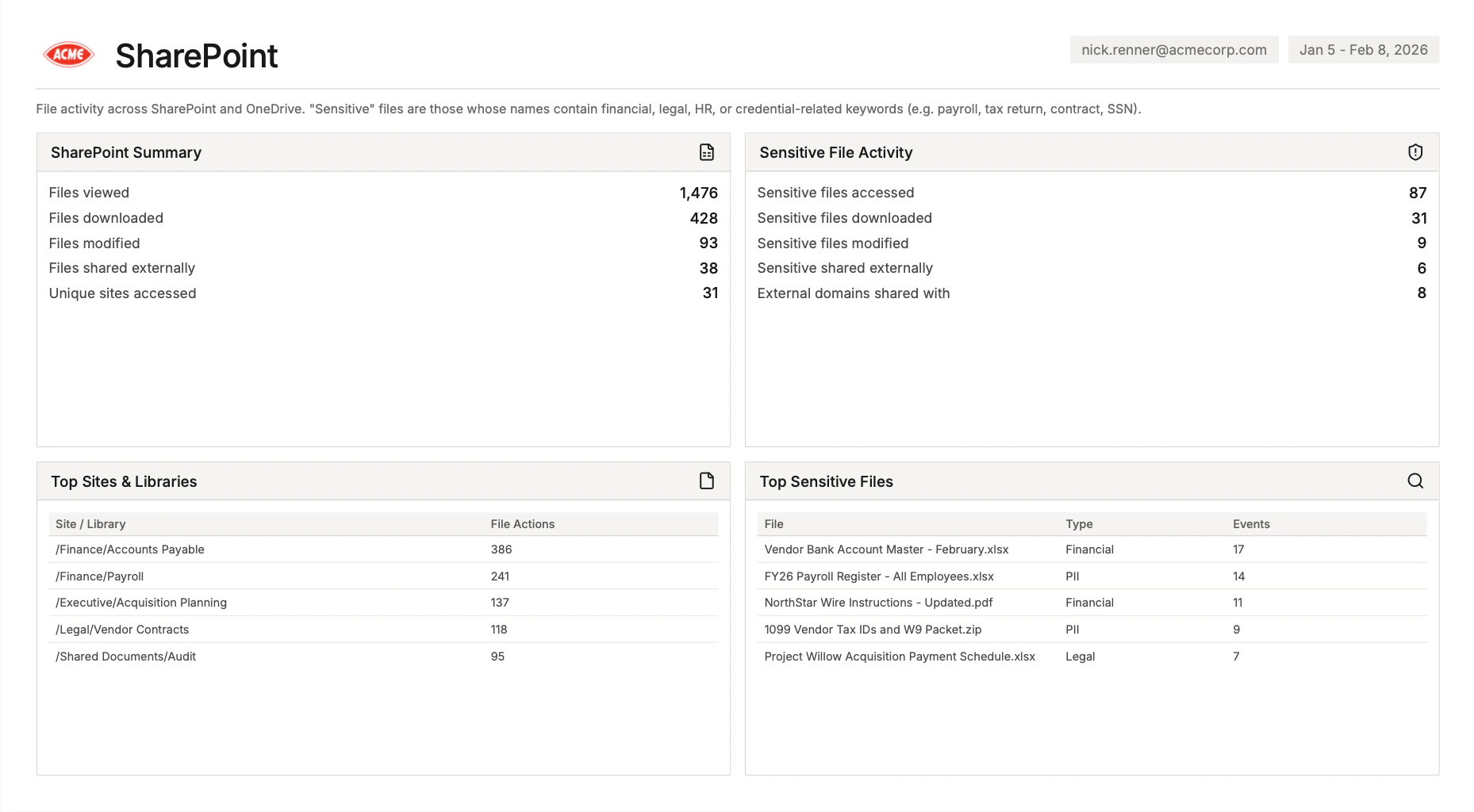Click the Events column header
The image size is (1474, 812).
pyautogui.click(x=1251, y=524)
